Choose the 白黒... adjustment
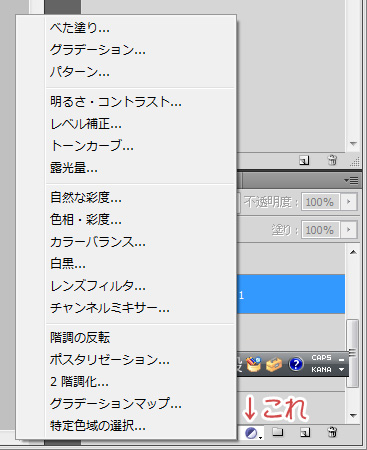Viewport: 367px width, 450px height. click(141, 264)
